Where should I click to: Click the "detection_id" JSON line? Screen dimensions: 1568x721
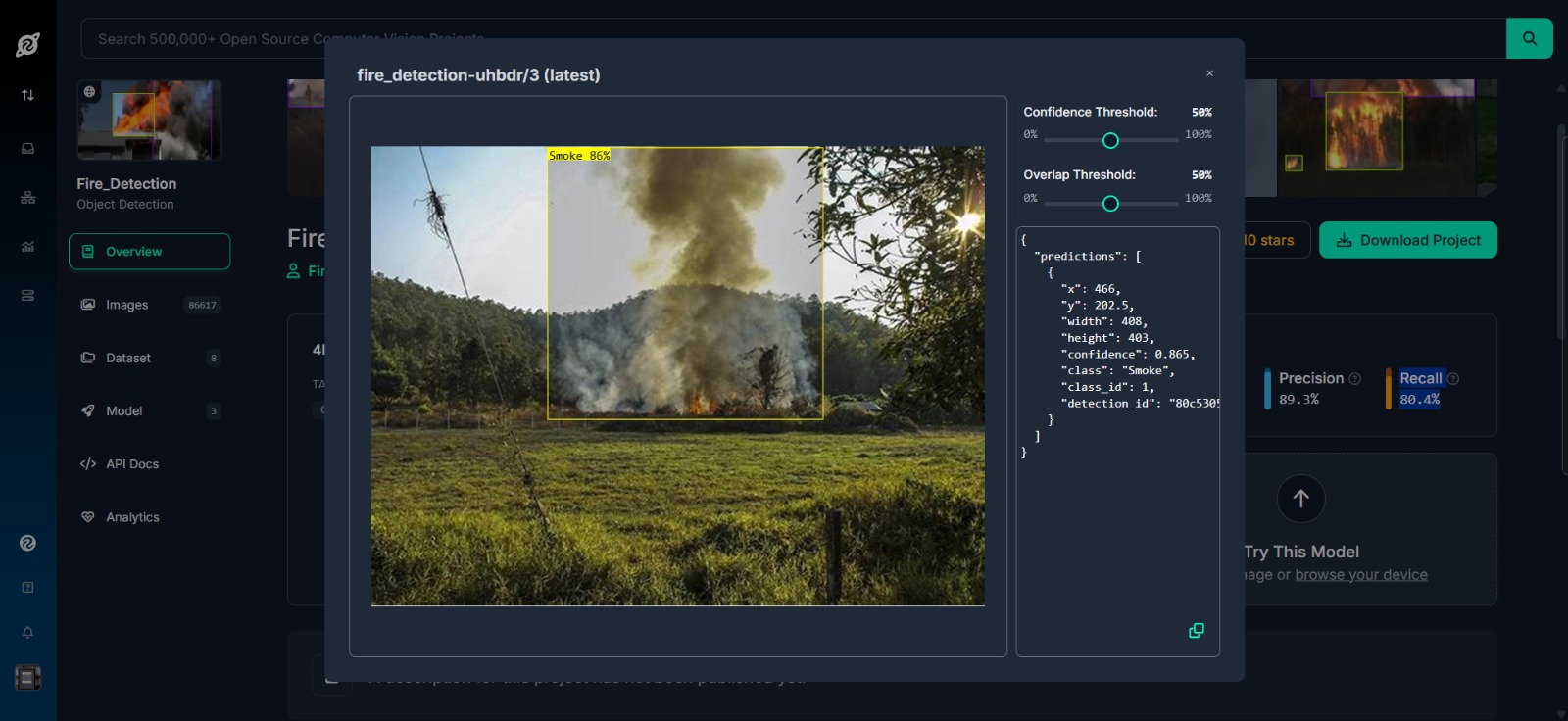1140,404
